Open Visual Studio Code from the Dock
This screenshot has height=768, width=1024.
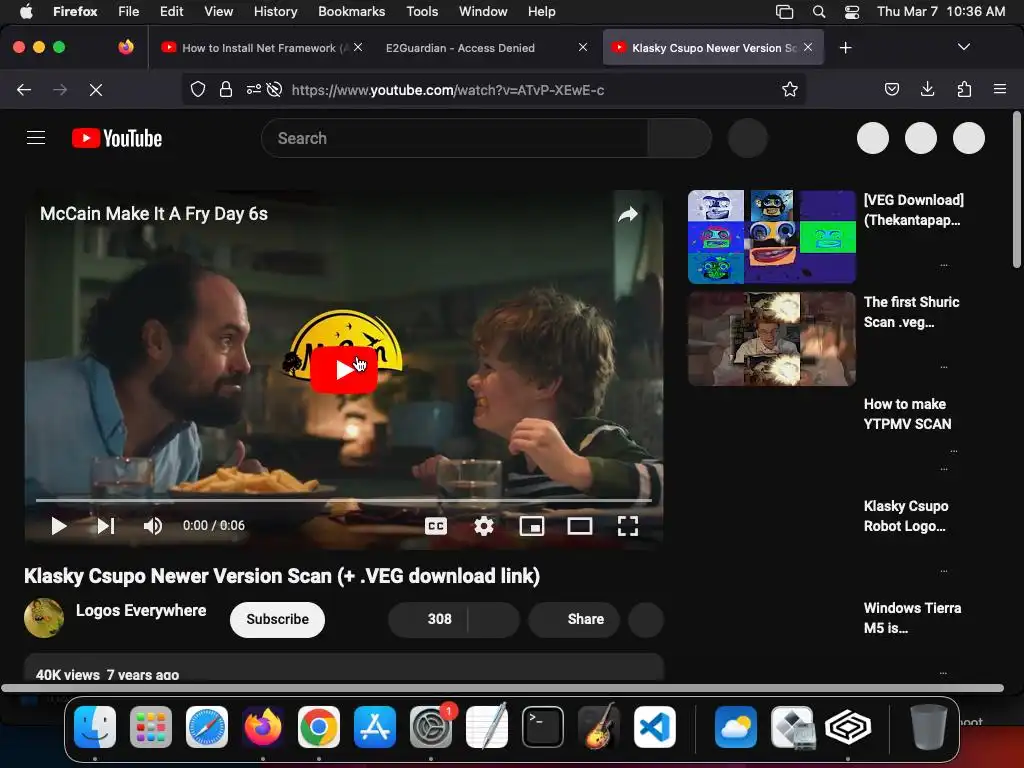coord(654,727)
